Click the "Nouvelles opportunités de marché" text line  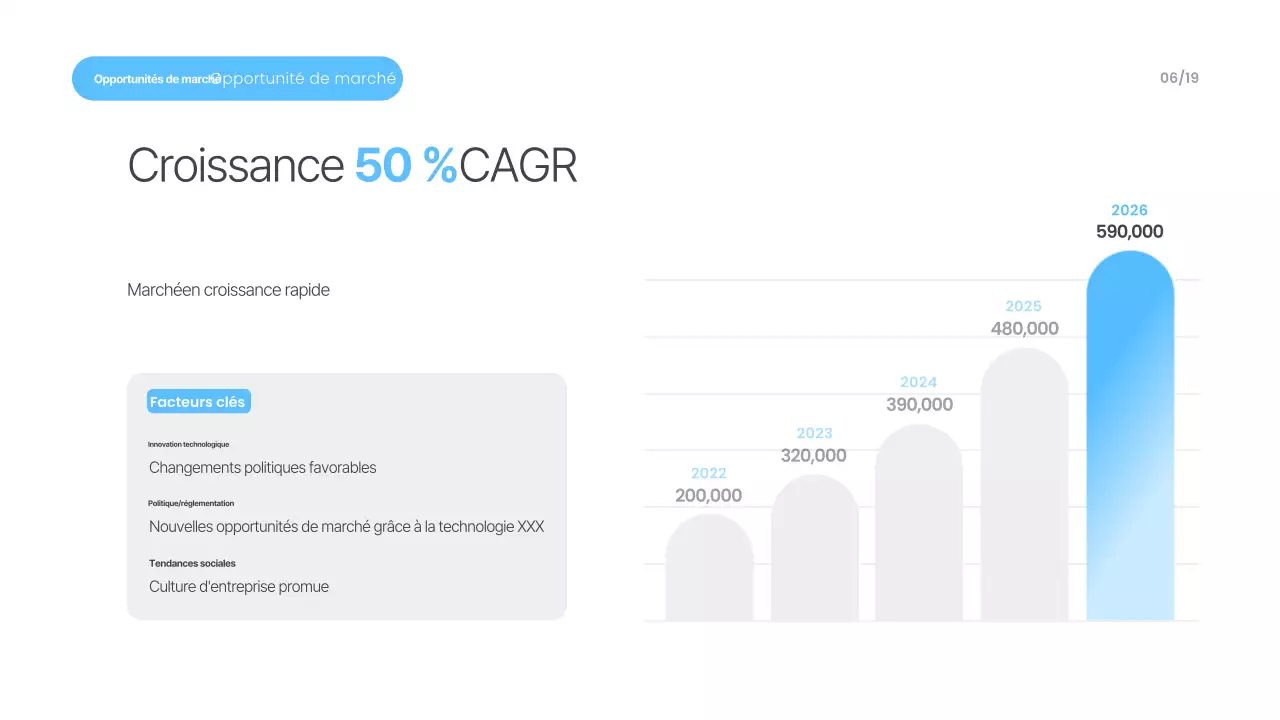[346, 526]
